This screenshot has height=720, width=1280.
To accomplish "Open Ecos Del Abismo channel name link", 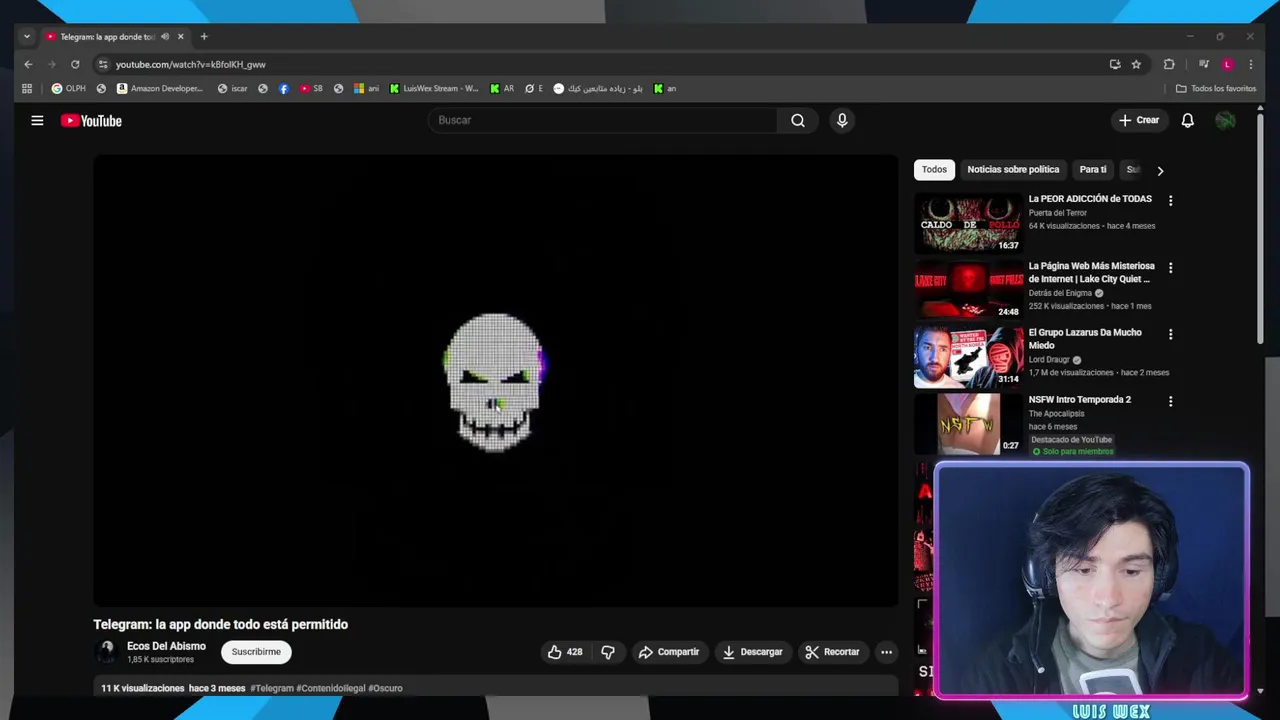I will (166, 646).
